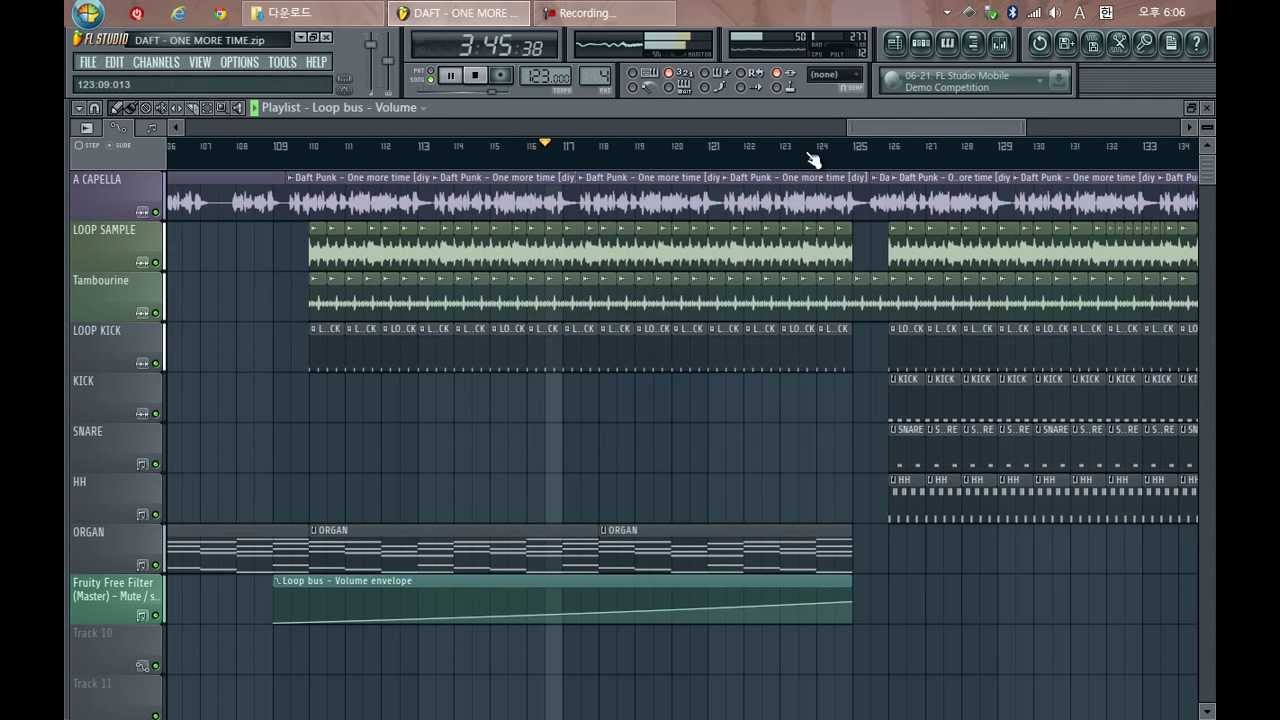The height and width of the screenshot is (720, 1280).
Task: Switch Playlist to automation clip focus tab
Action: coord(118,128)
